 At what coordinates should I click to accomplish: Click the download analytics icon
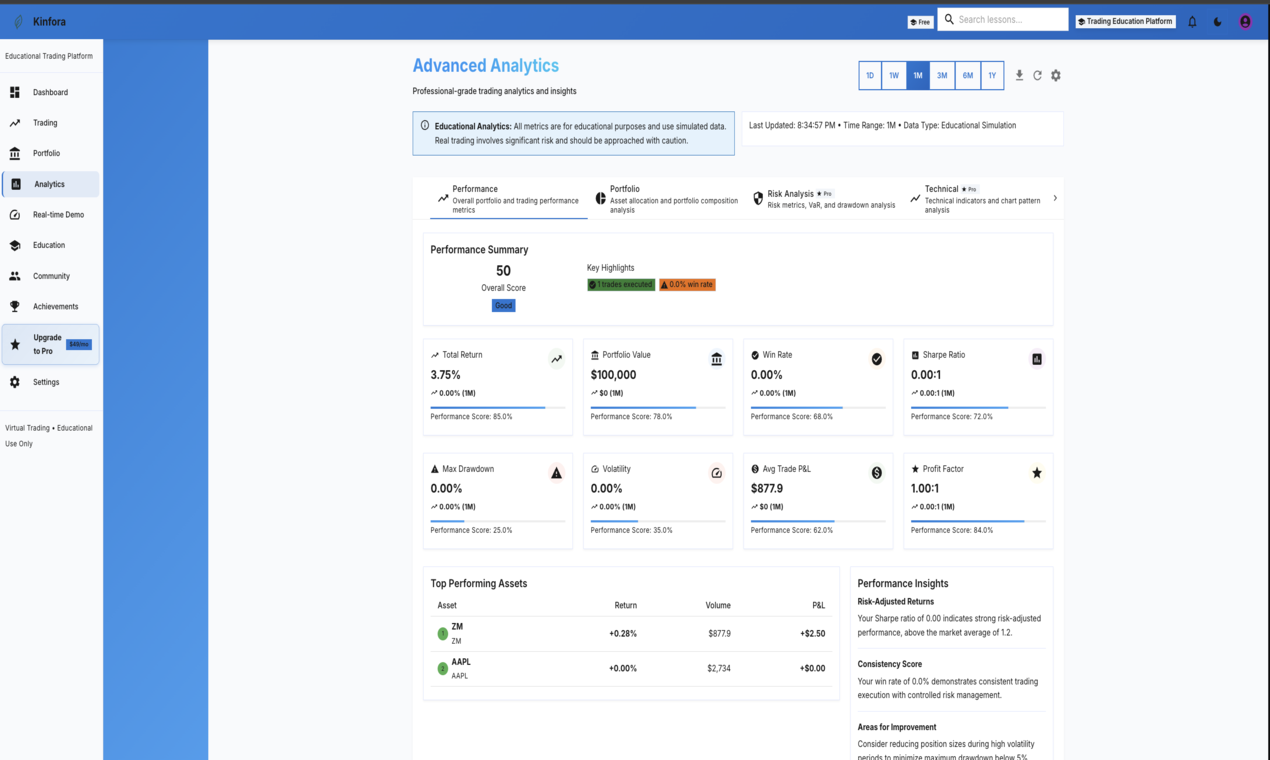1019,75
